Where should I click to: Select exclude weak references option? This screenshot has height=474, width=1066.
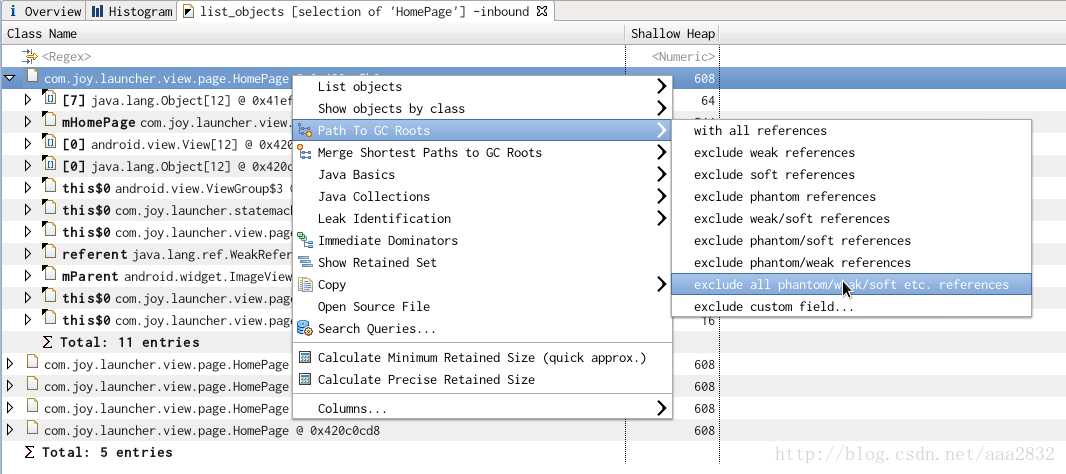[774, 152]
